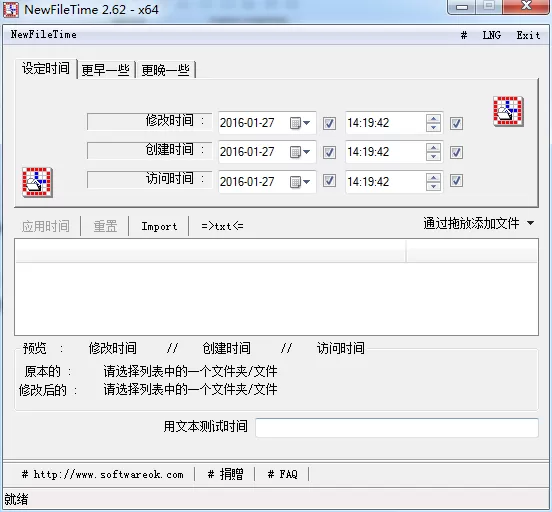Toggle the date checkbox for 创建时间
Viewport: 552px width, 512px height.
[329, 152]
